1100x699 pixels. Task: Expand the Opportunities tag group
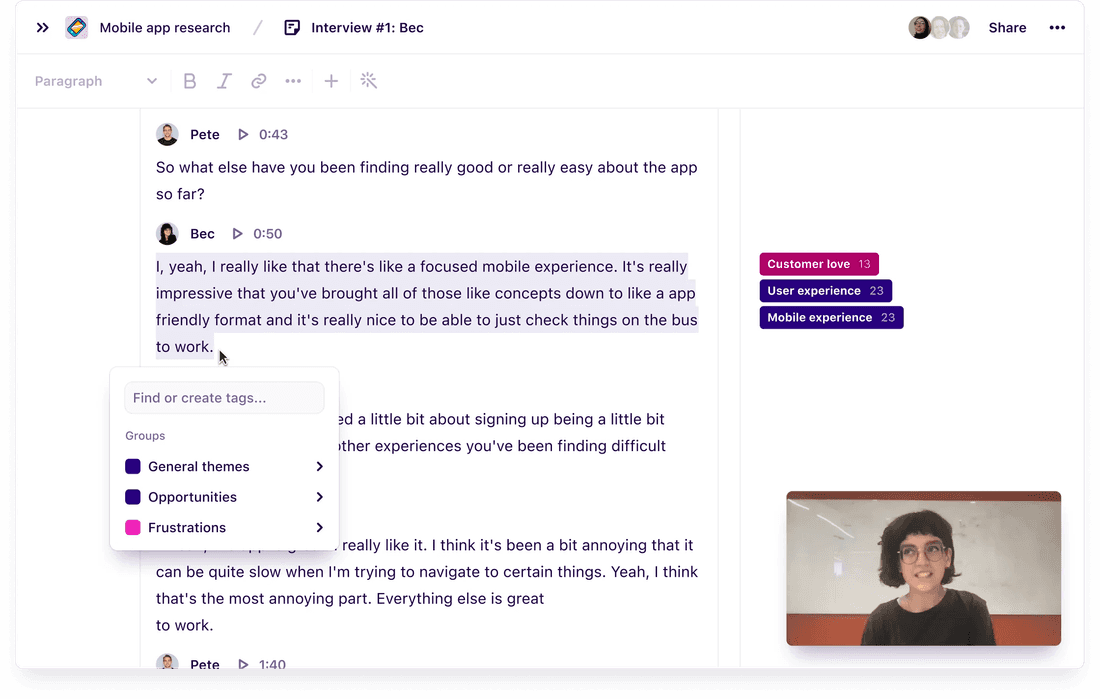pyautogui.click(x=192, y=497)
